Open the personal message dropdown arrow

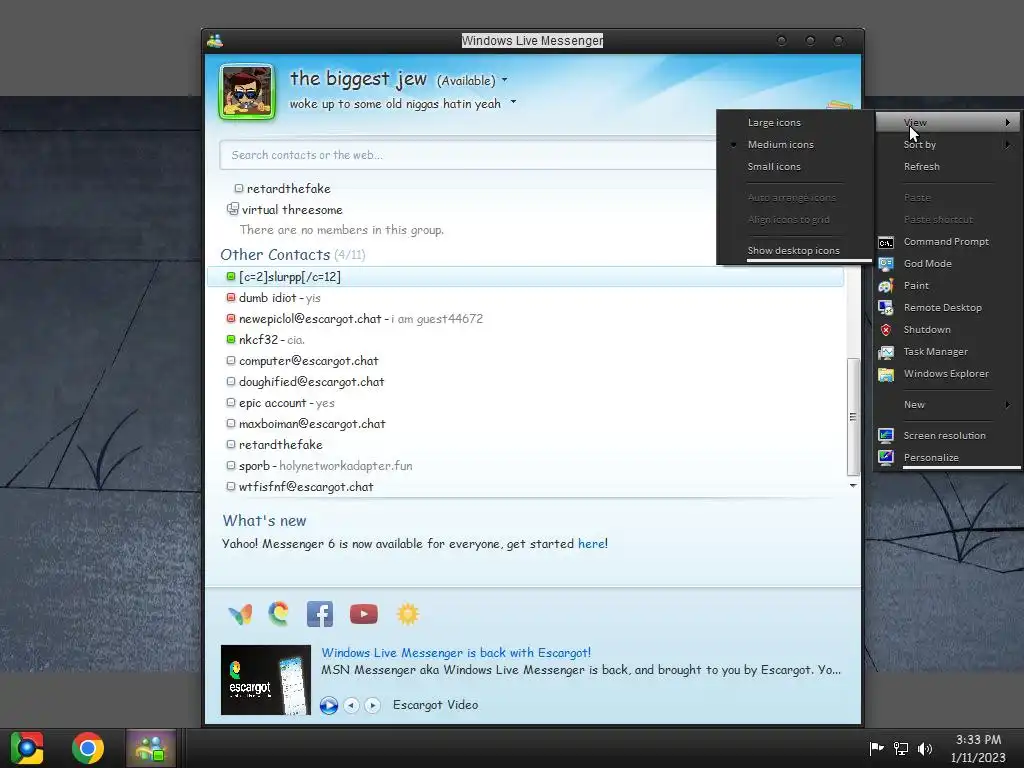point(513,102)
